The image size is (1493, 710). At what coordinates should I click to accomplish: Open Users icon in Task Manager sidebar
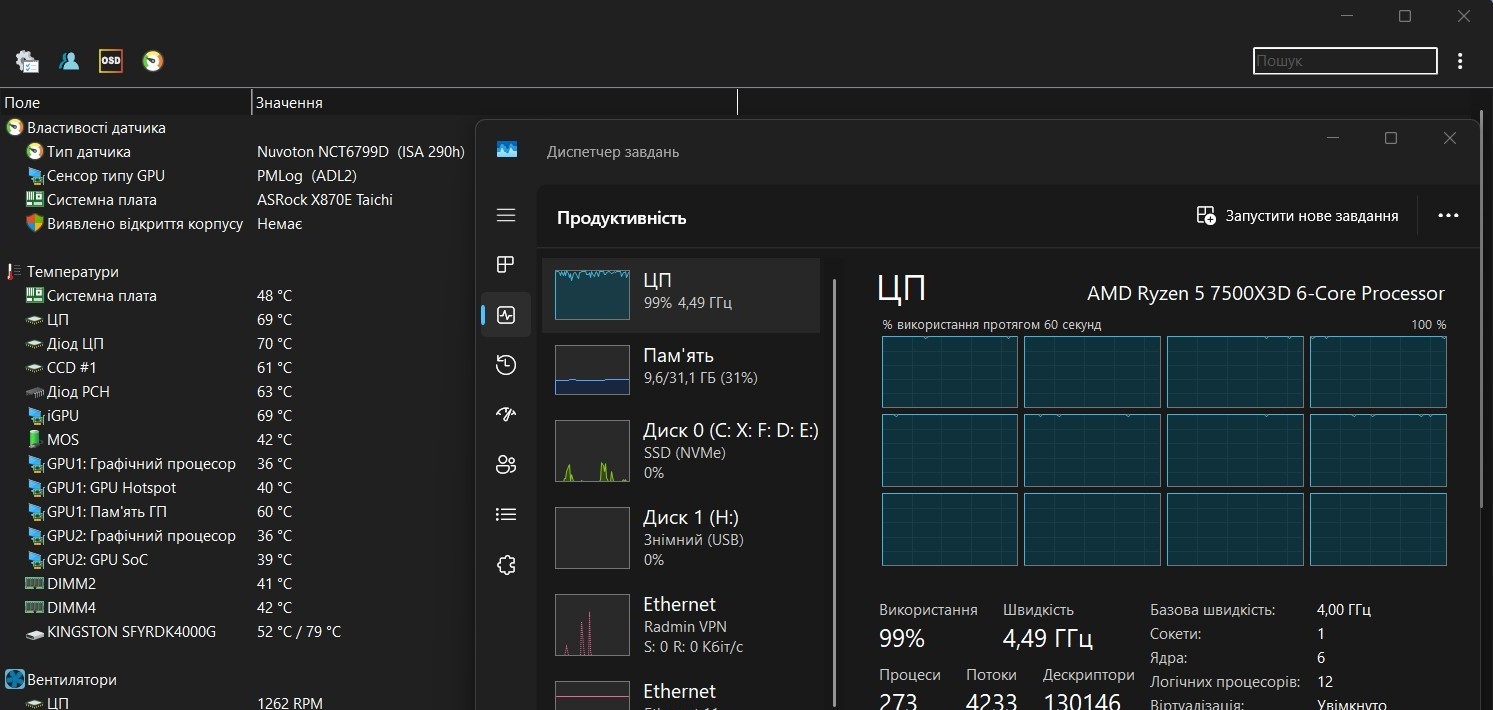point(506,465)
